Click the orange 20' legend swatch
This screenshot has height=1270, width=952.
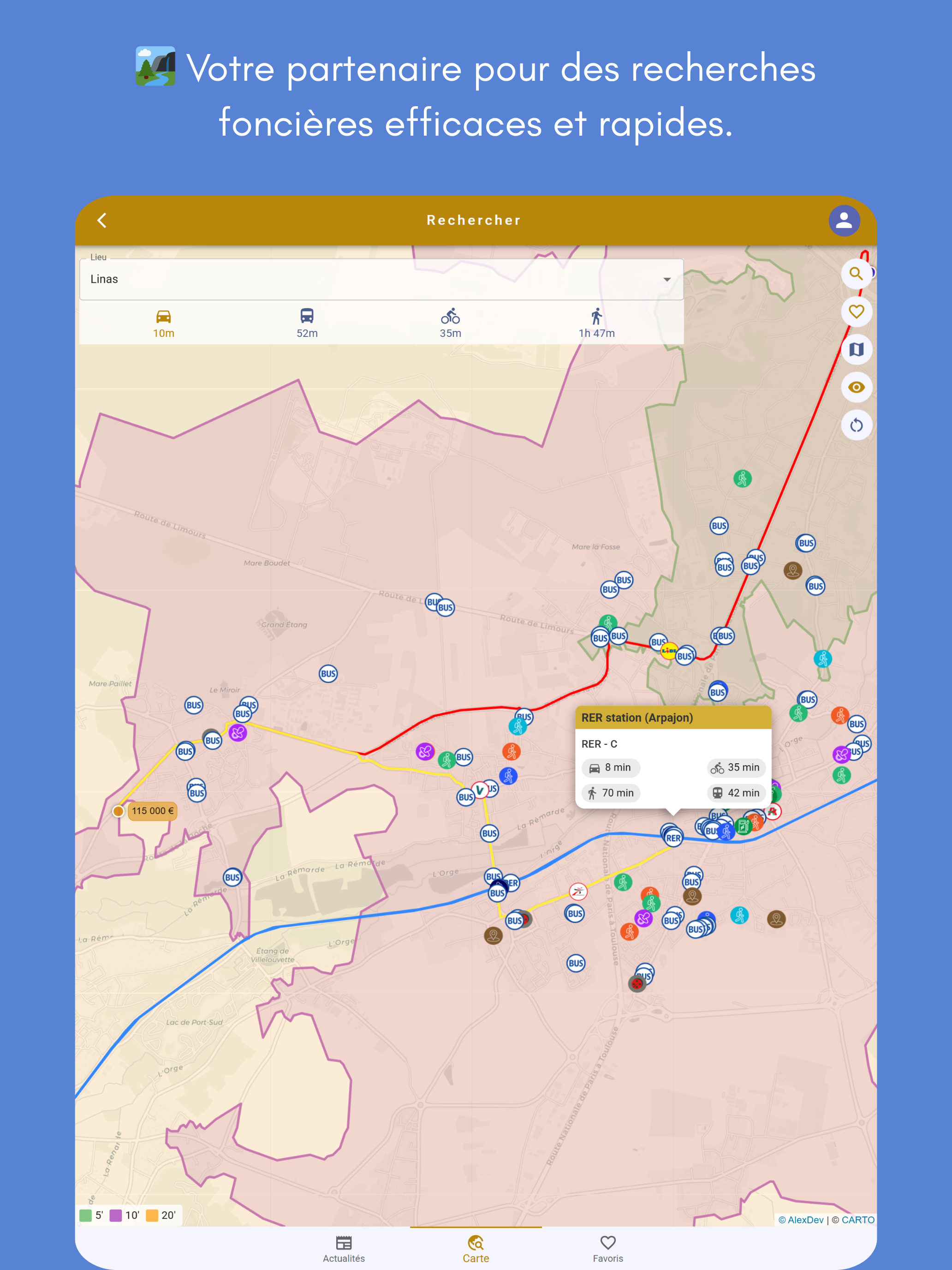[x=152, y=1216]
